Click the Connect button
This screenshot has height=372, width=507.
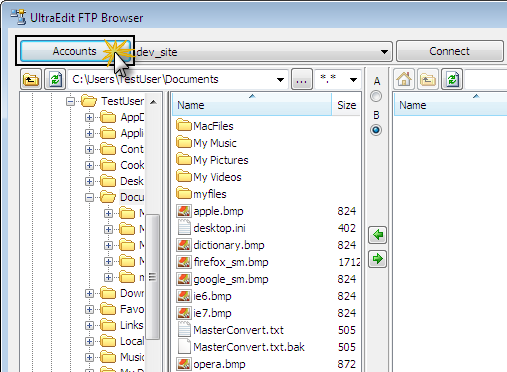click(450, 51)
